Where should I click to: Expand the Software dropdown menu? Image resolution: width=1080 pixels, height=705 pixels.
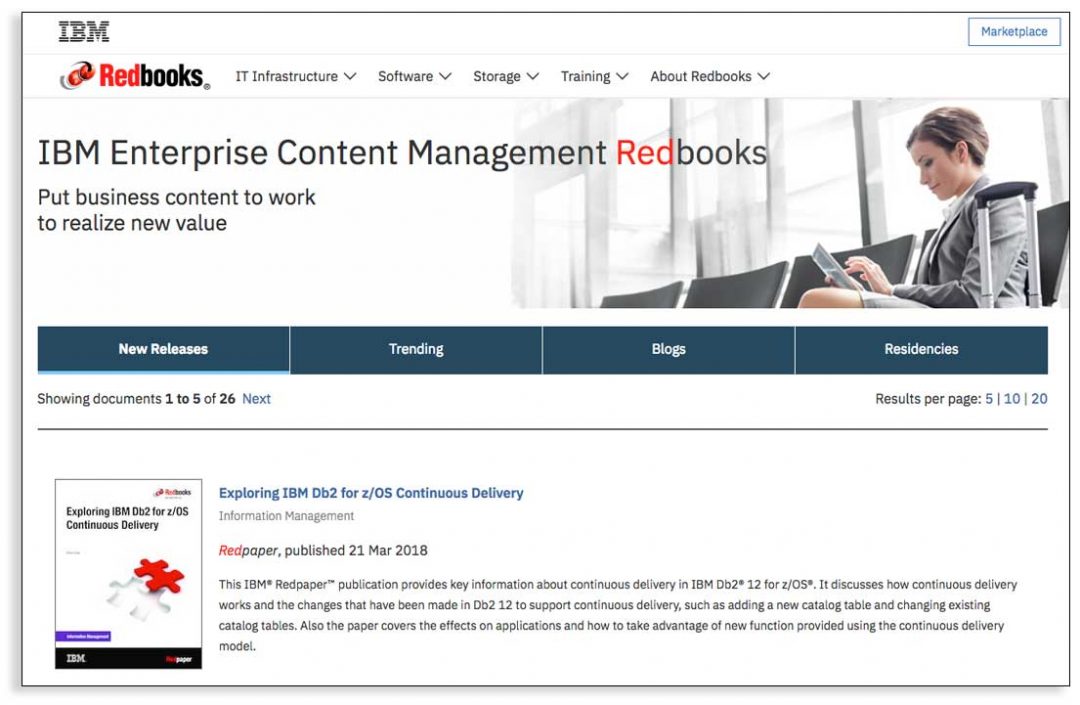coord(414,76)
